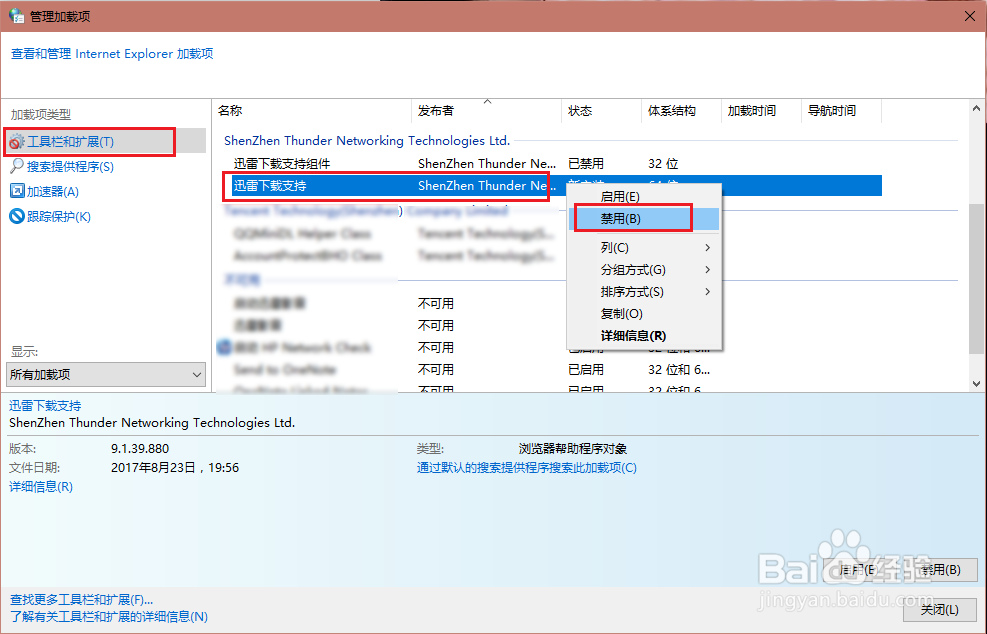Click the 加速器(A) label
Viewport: 987px width, 634px height.
pos(53,191)
